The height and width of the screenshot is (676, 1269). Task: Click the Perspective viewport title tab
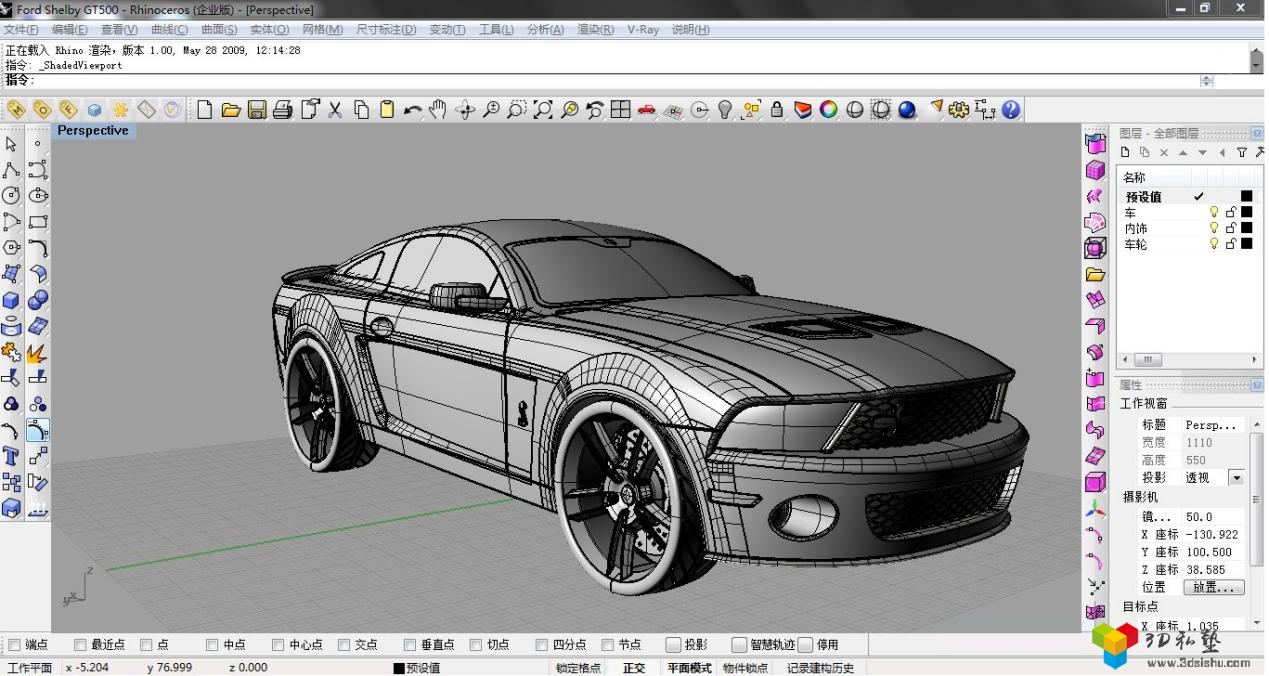(93, 131)
